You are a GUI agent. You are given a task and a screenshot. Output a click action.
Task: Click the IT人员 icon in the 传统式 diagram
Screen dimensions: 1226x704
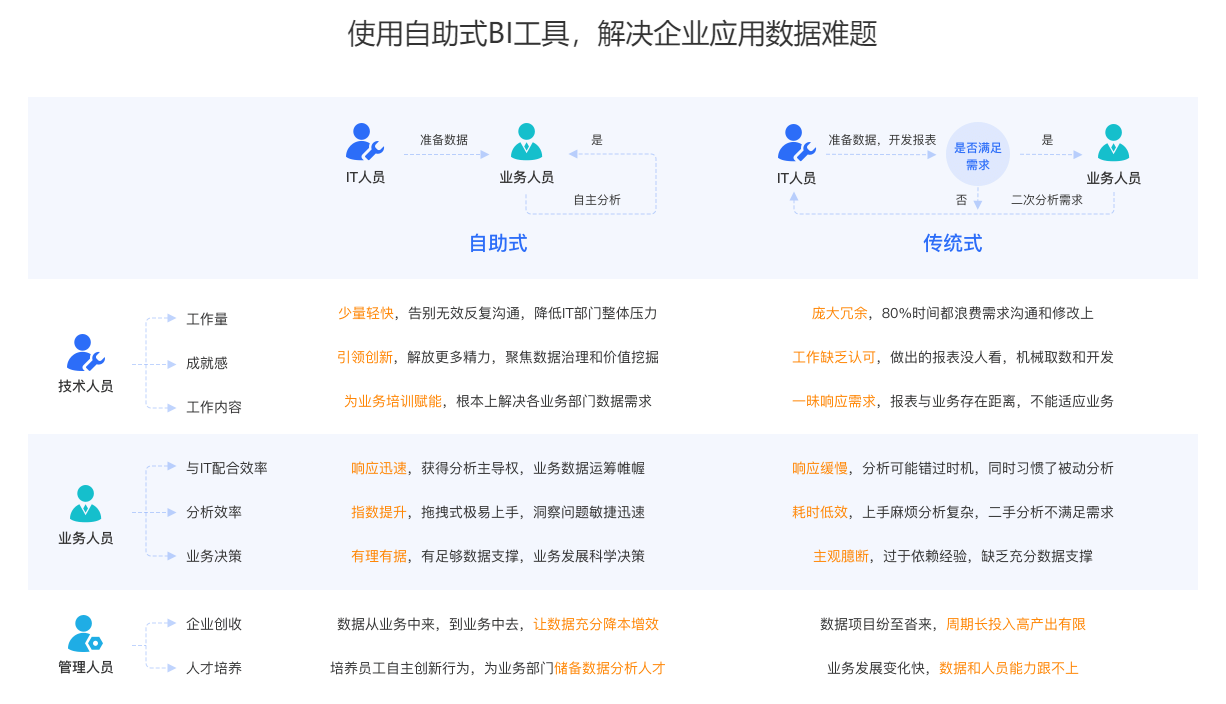click(x=796, y=142)
